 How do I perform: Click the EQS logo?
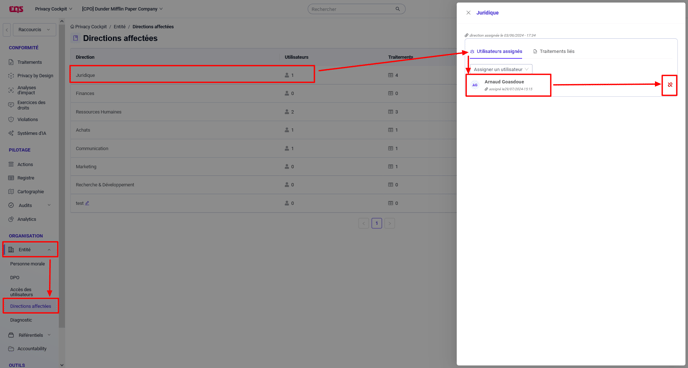click(16, 9)
